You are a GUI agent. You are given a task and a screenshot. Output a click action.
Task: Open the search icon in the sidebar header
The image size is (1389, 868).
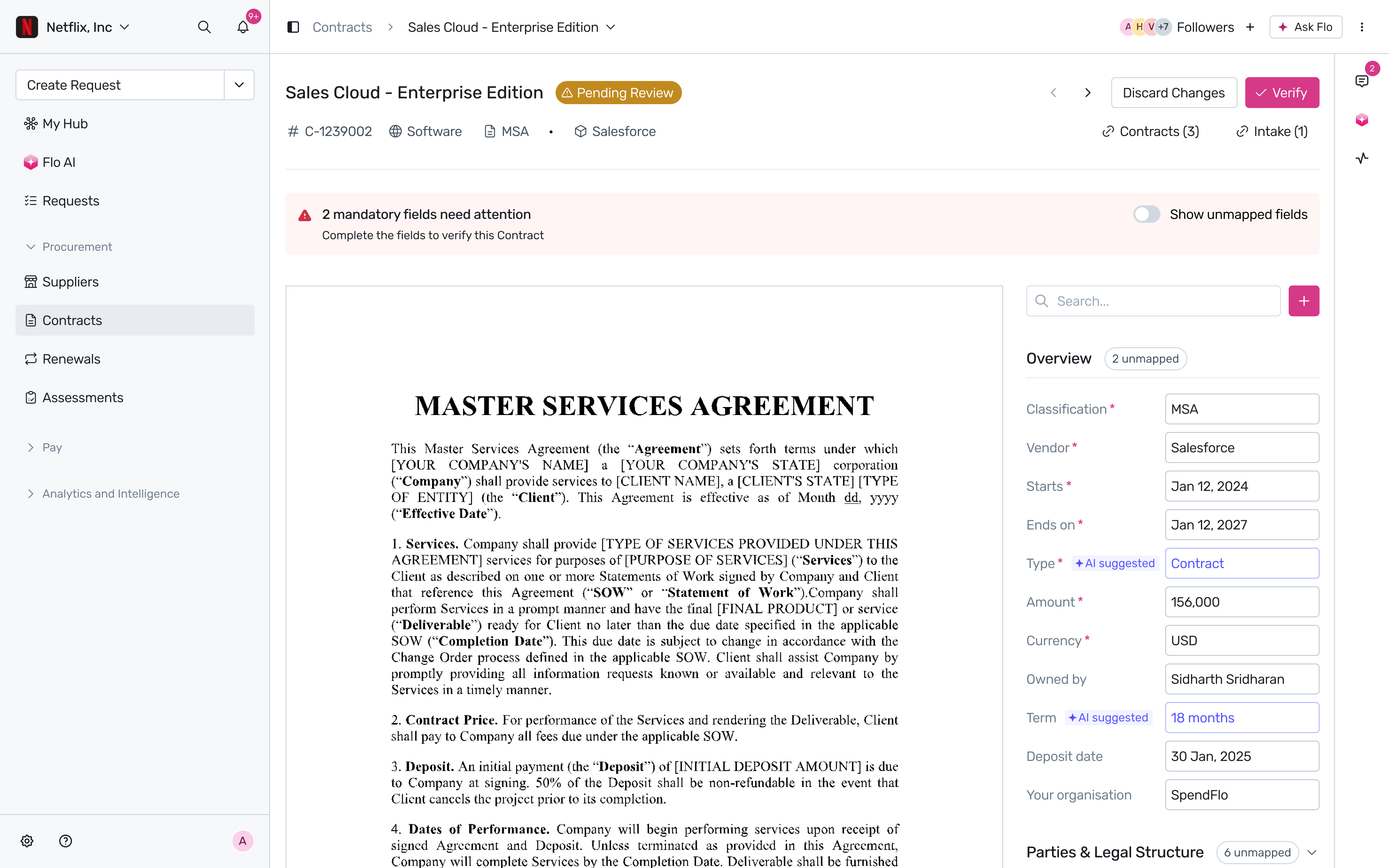(204, 27)
